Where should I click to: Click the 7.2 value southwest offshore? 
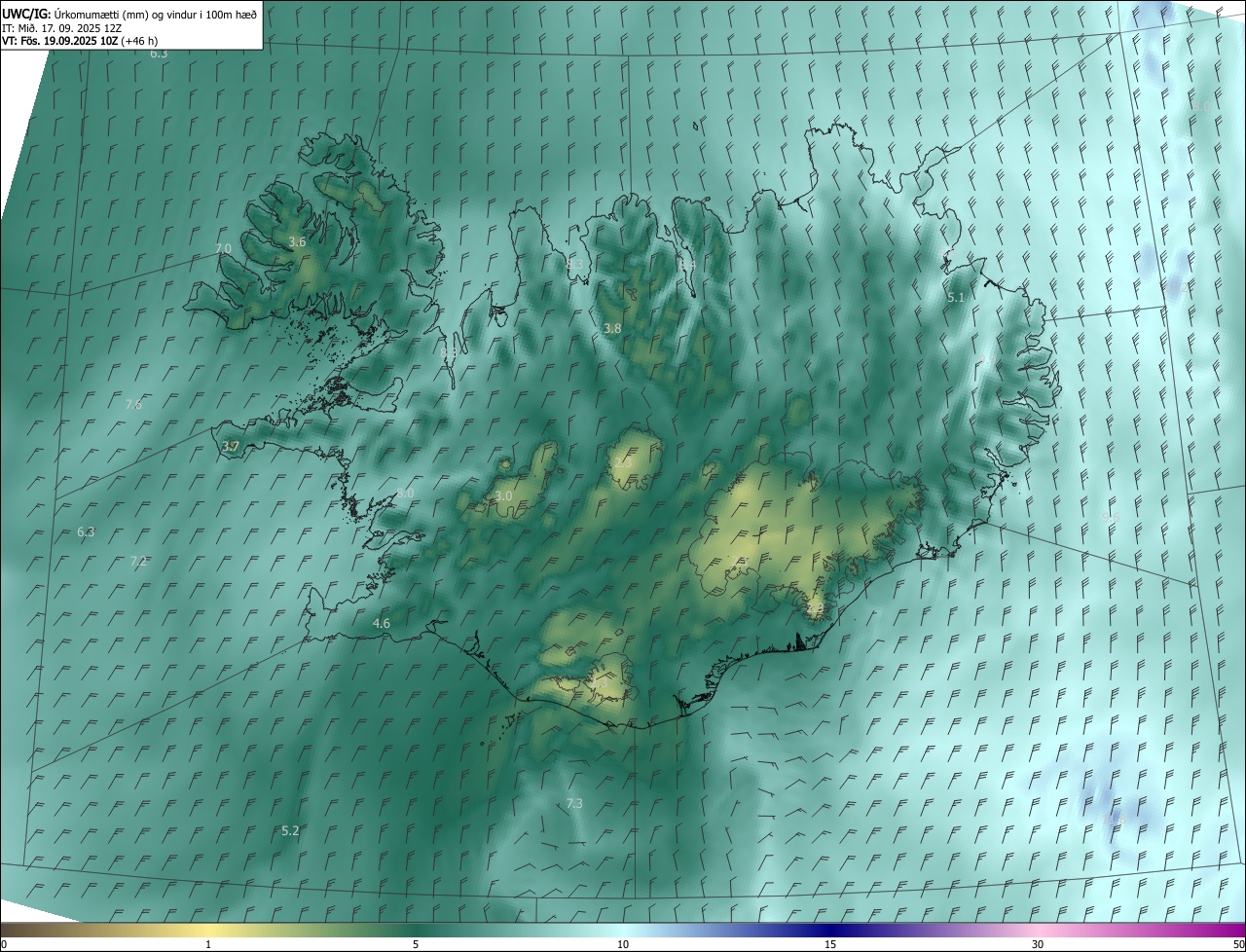click(138, 562)
